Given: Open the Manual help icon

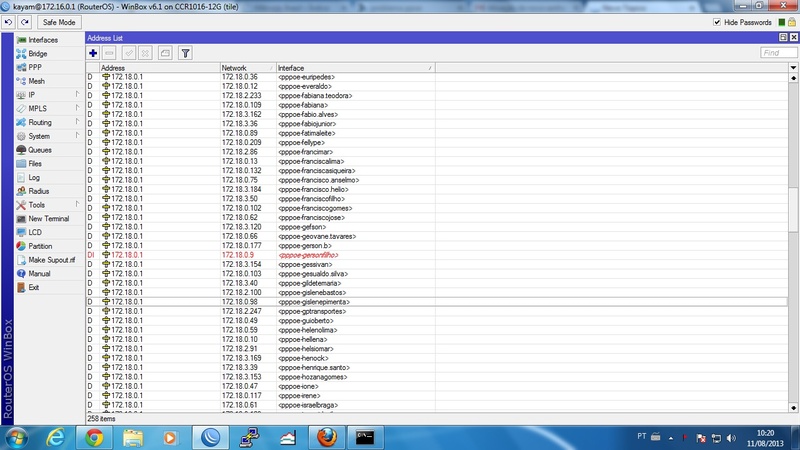Looking at the screenshot, I should (x=21, y=273).
